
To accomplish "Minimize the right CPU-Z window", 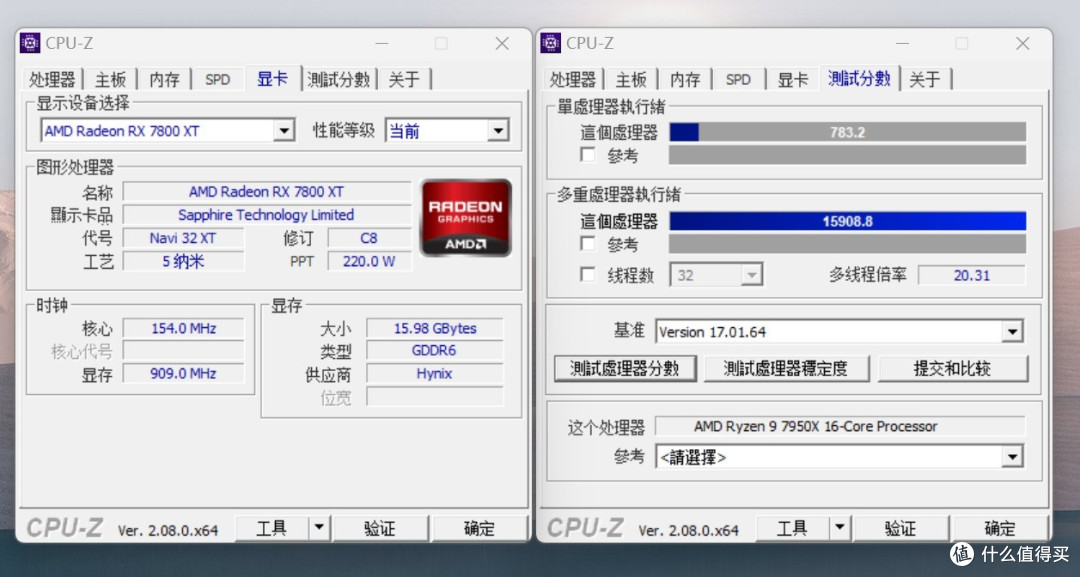I will point(902,43).
